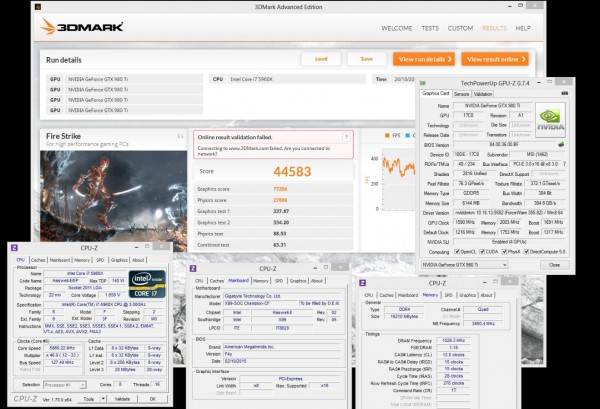Click the purple CPU-Z icon of the CPU tab window
Image resolution: width=600 pixels, height=409 pixels.
(14, 248)
